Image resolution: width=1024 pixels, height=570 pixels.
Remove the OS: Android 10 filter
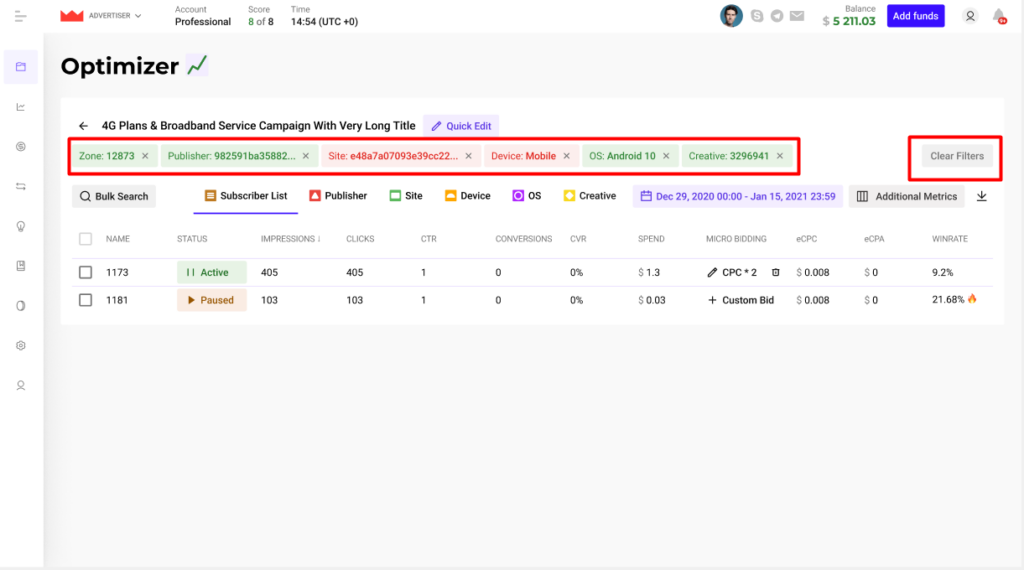tap(666, 156)
